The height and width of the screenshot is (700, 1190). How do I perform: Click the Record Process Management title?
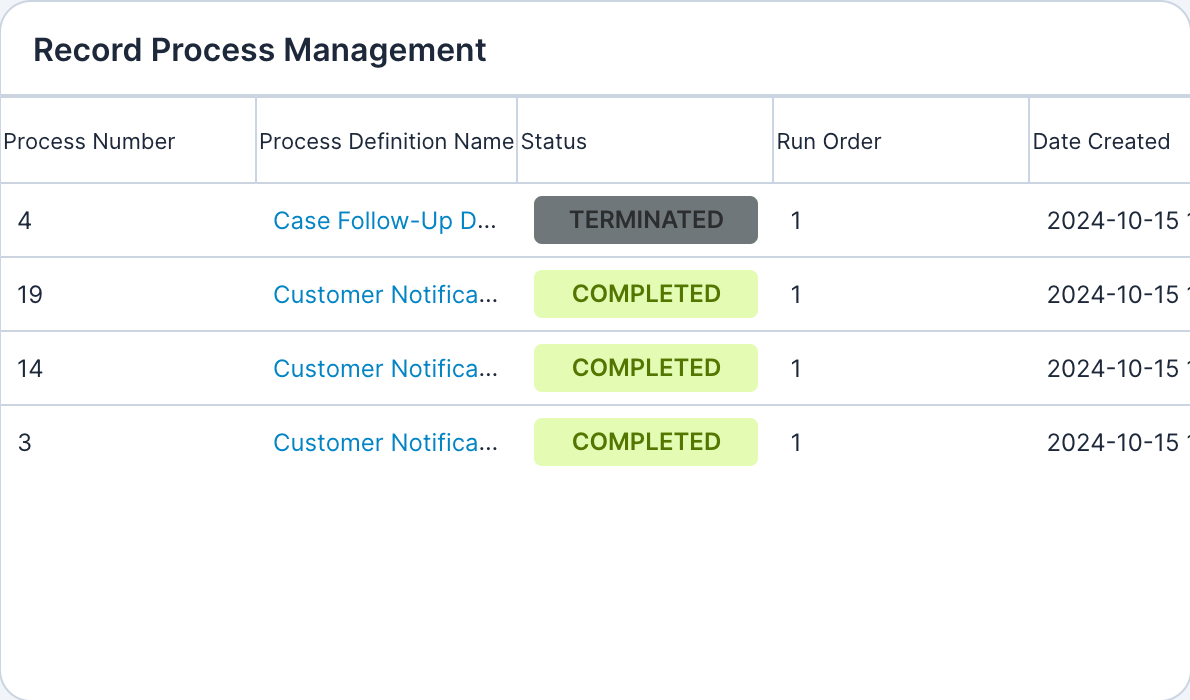click(260, 50)
